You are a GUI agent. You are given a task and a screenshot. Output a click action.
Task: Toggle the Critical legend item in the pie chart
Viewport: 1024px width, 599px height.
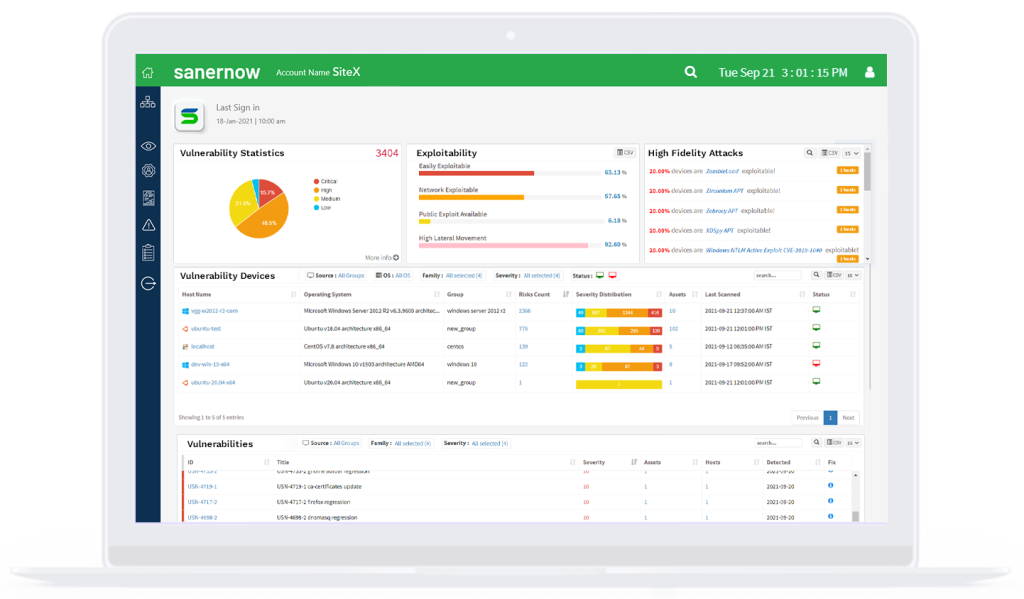(328, 181)
